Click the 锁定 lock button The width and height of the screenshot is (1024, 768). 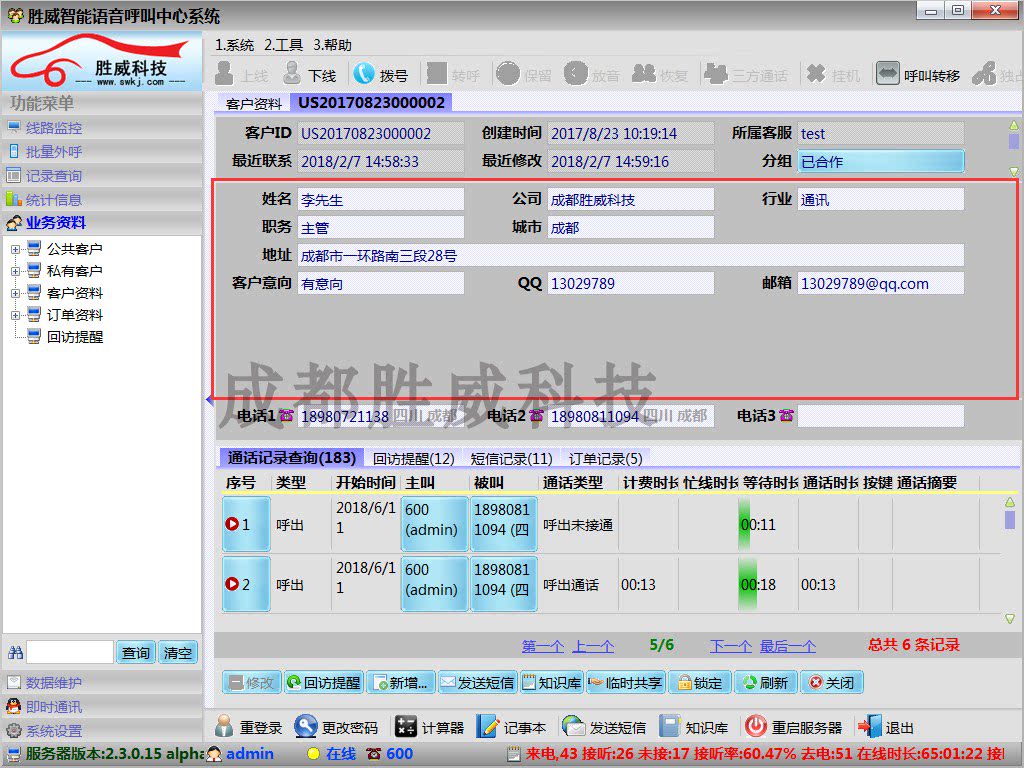click(x=698, y=683)
